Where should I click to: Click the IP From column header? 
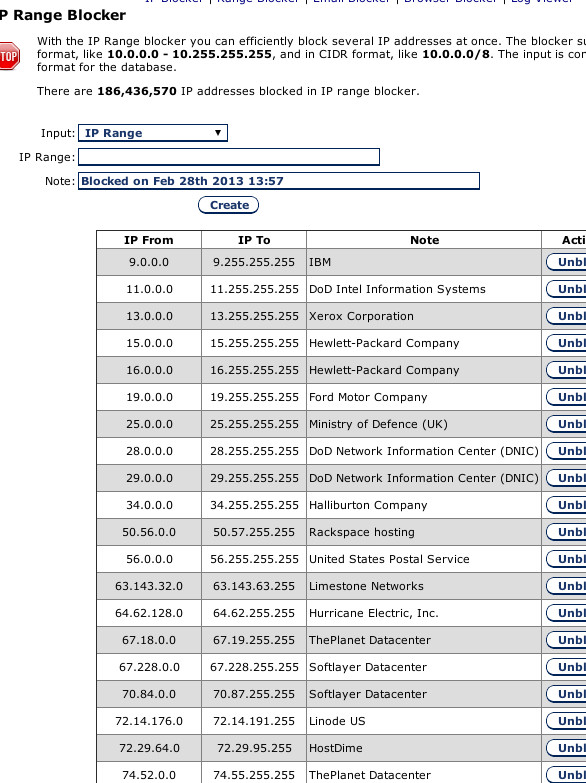coord(149,240)
